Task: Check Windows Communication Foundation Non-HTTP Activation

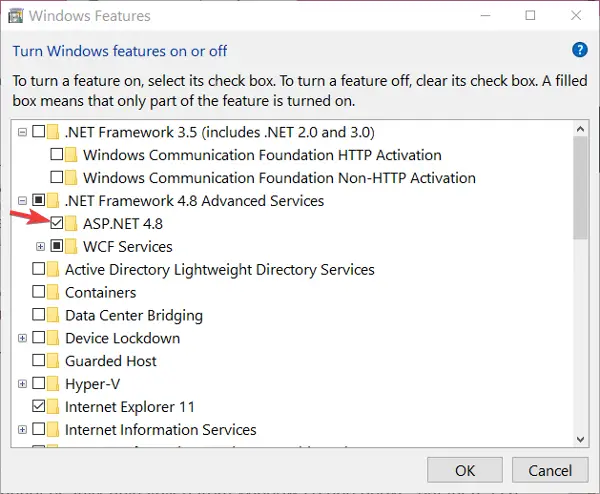Action: click(57, 177)
